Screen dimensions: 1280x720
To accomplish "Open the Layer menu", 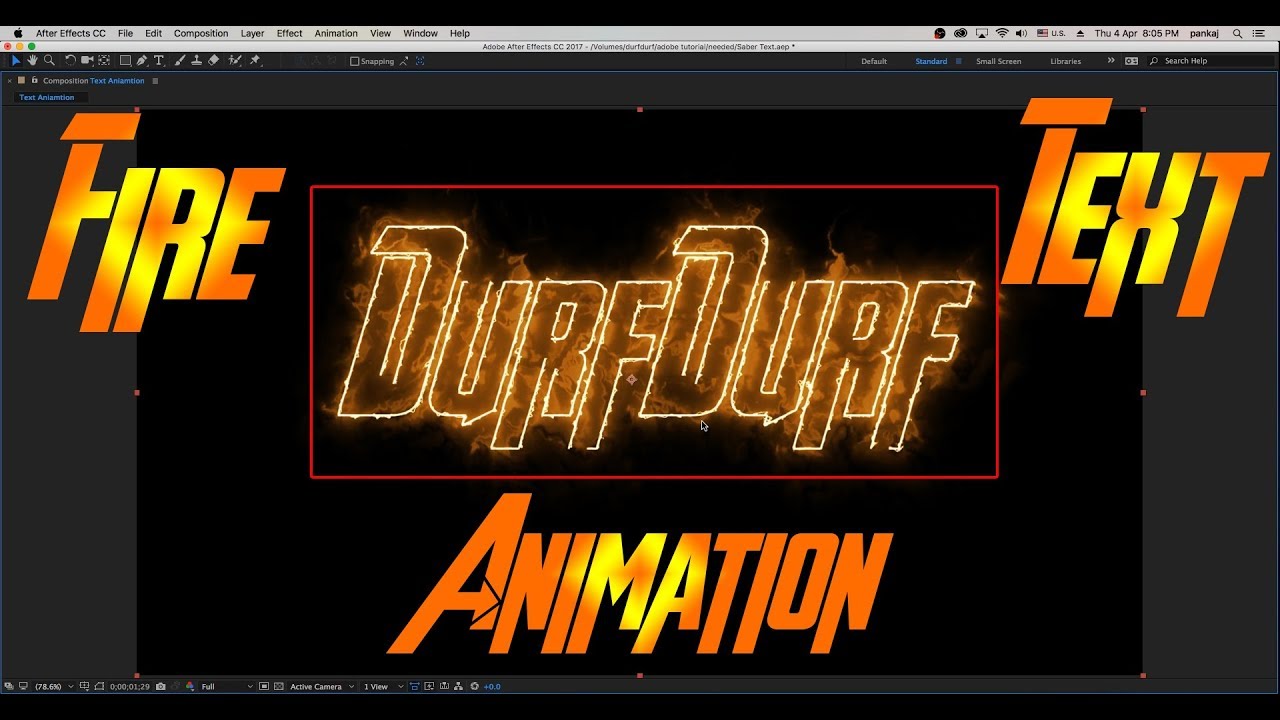I will (252, 33).
